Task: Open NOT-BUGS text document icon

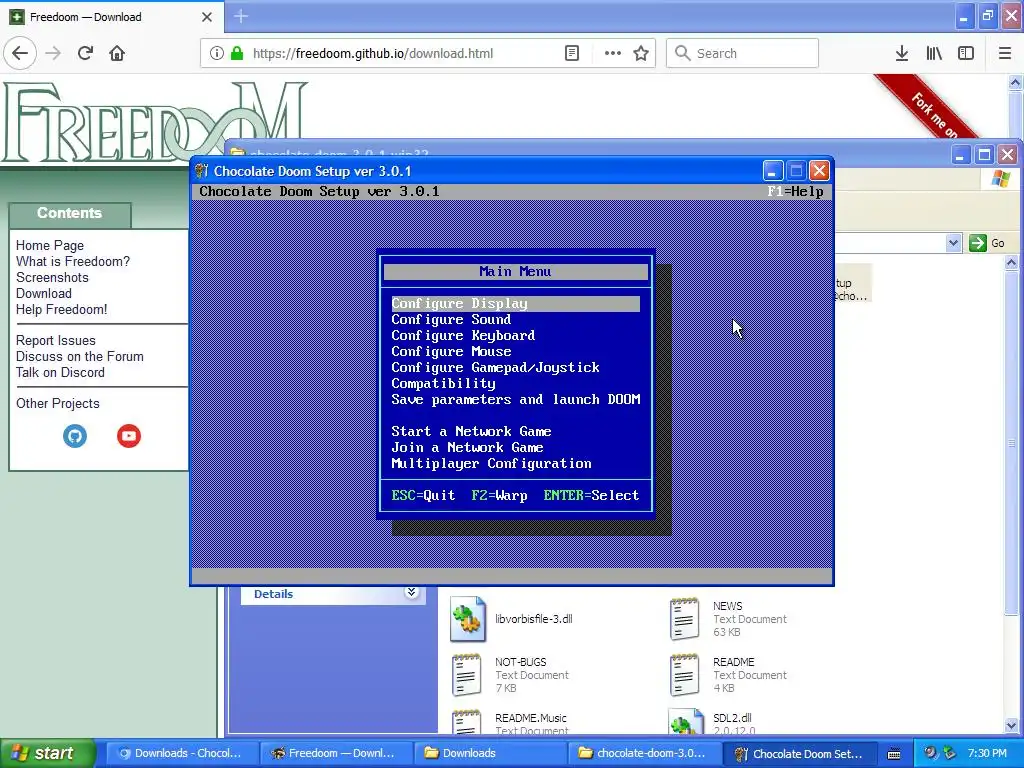Action: 467,675
